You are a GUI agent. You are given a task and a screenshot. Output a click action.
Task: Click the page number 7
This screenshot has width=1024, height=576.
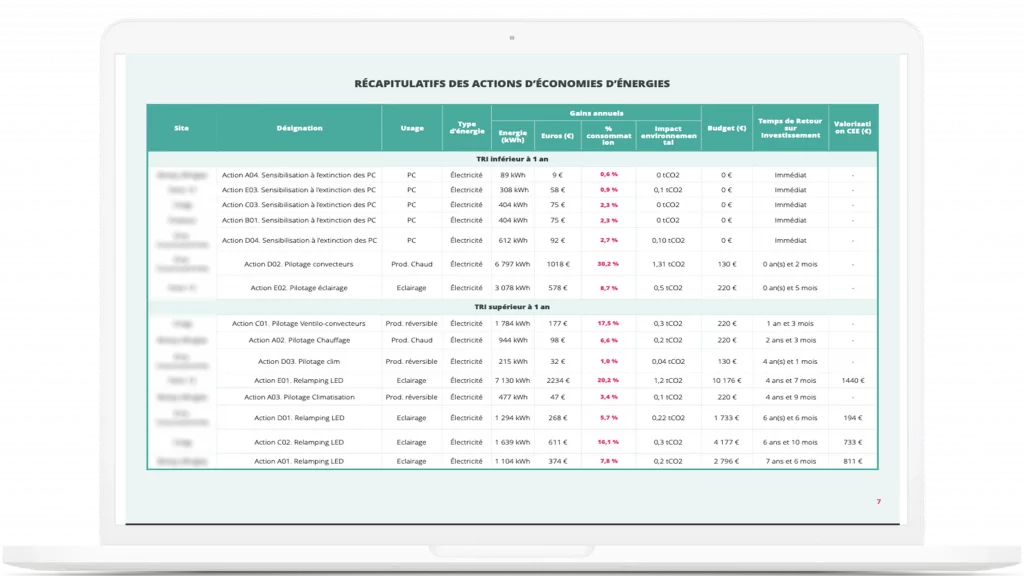[x=878, y=501]
